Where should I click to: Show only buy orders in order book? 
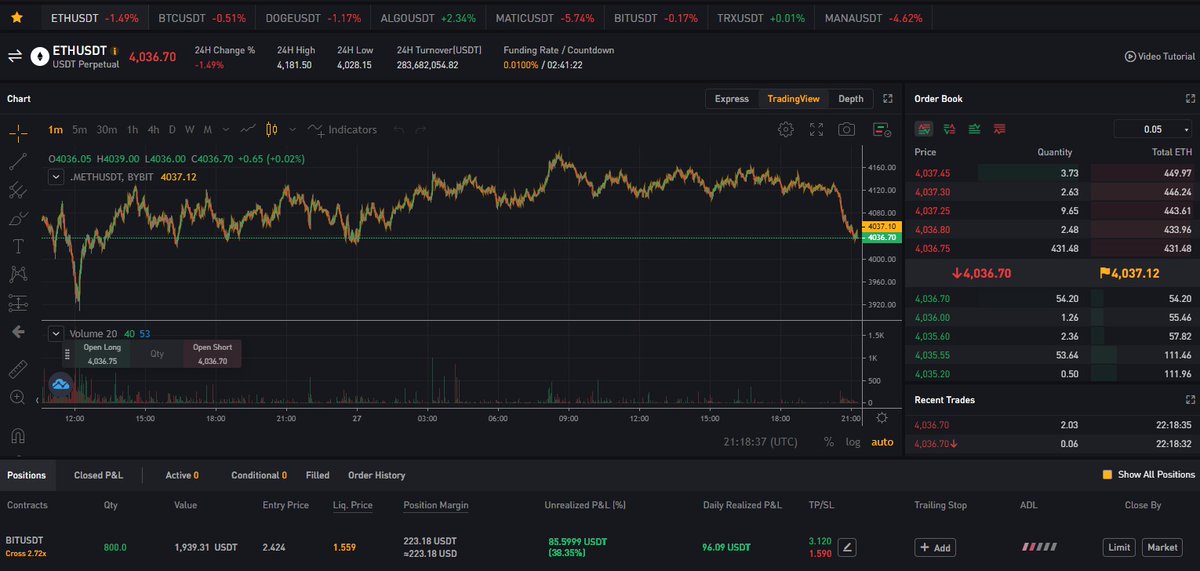click(x=974, y=129)
